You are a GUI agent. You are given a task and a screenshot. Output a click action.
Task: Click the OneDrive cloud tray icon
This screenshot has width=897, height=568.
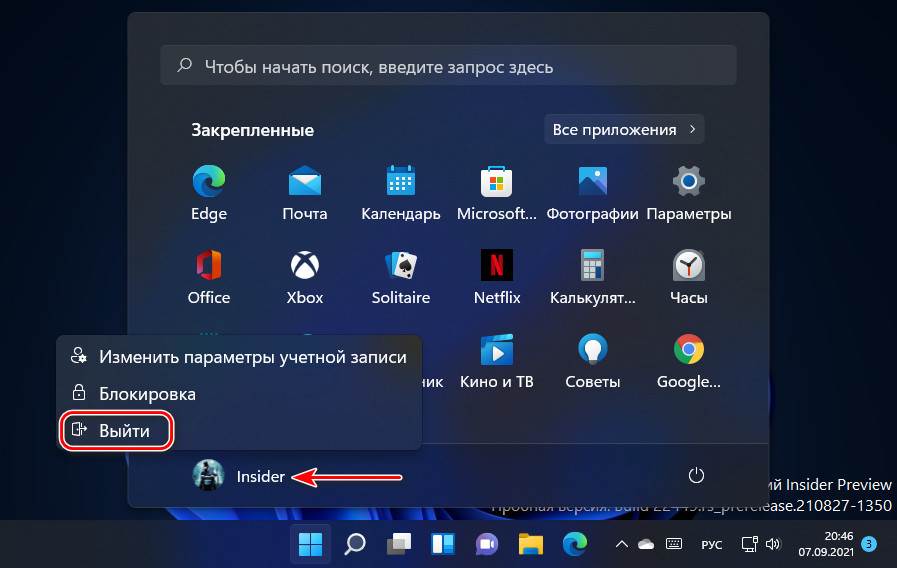[x=646, y=544]
